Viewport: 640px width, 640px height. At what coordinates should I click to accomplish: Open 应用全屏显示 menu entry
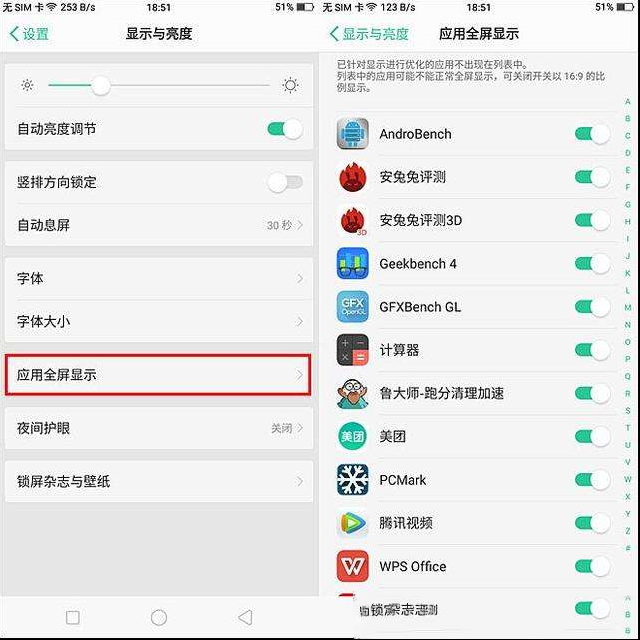[159, 375]
